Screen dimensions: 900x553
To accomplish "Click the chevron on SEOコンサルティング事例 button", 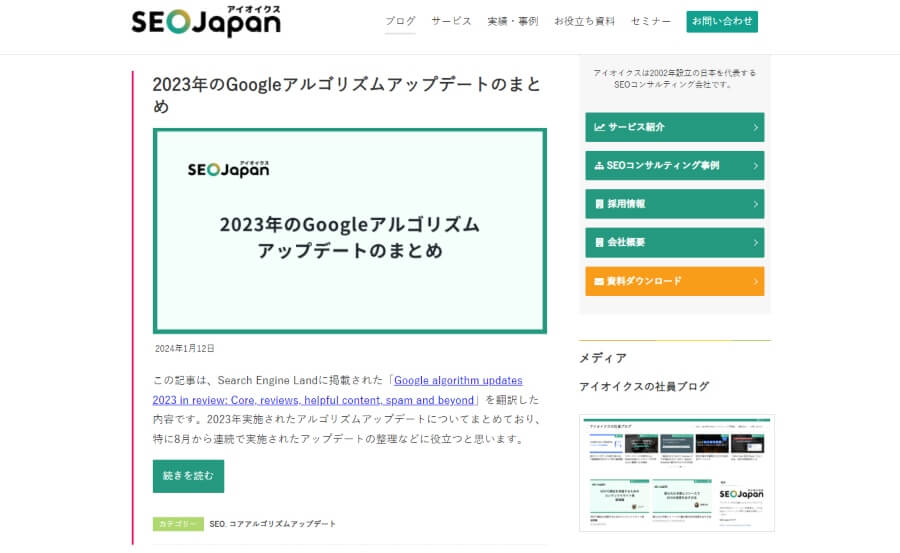I will tap(755, 166).
